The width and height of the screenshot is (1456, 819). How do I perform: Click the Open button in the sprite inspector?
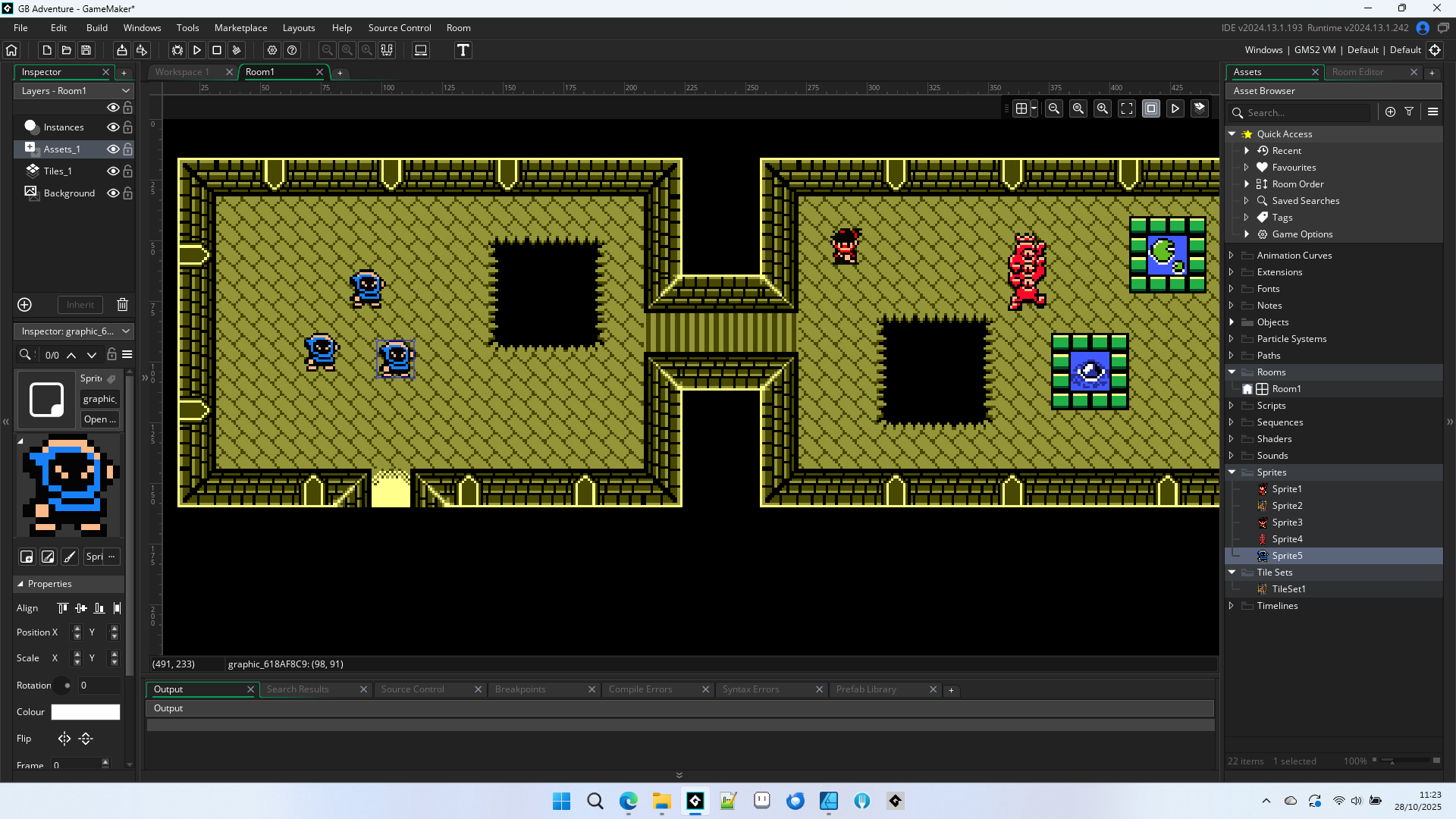point(99,419)
